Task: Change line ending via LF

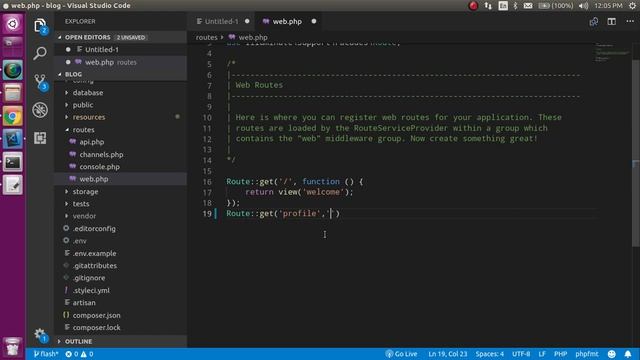Action: [542, 354]
